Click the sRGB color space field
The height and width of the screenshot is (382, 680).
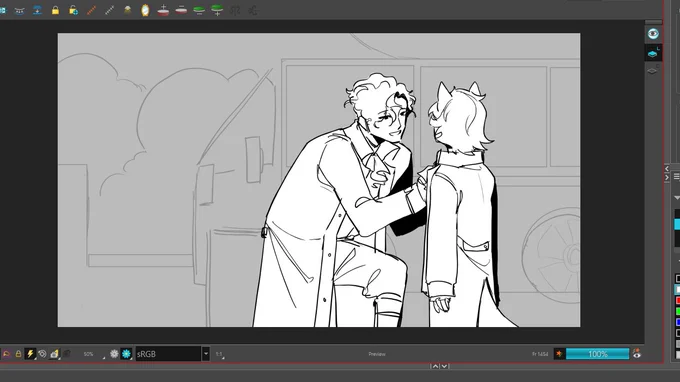click(168, 354)
